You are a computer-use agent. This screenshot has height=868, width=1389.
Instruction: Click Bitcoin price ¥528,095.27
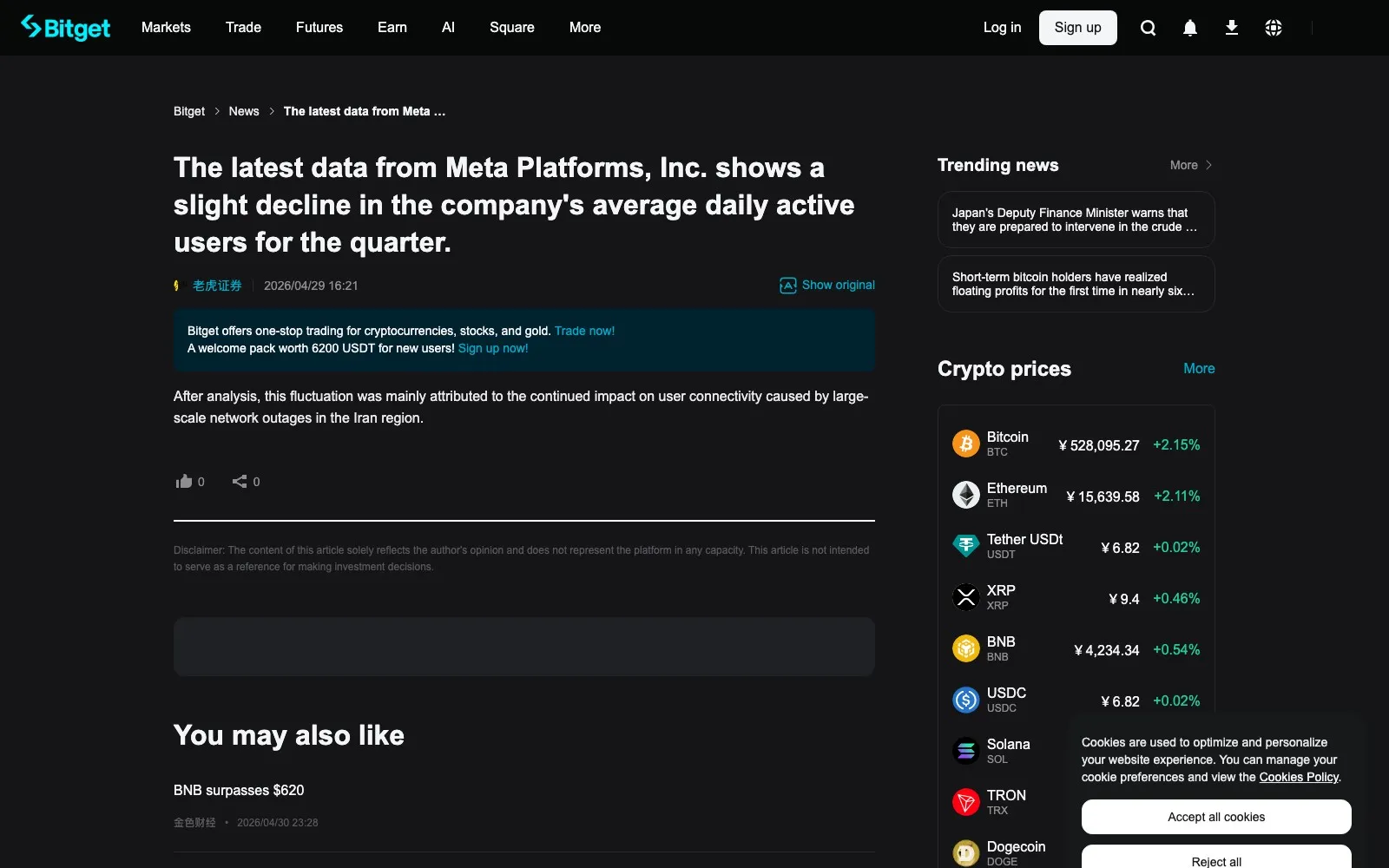click(x=1098, y=445)
